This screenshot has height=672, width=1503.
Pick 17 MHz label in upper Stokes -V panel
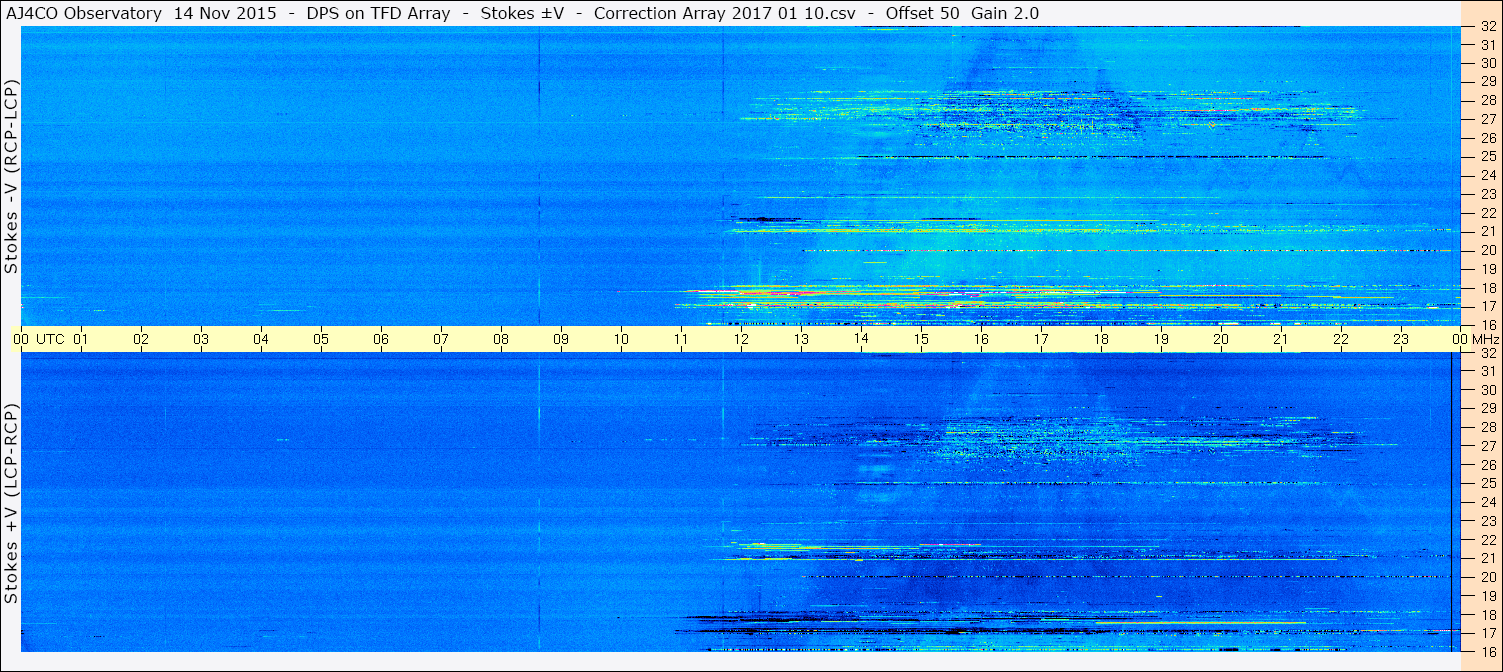tap(1488, 306)
